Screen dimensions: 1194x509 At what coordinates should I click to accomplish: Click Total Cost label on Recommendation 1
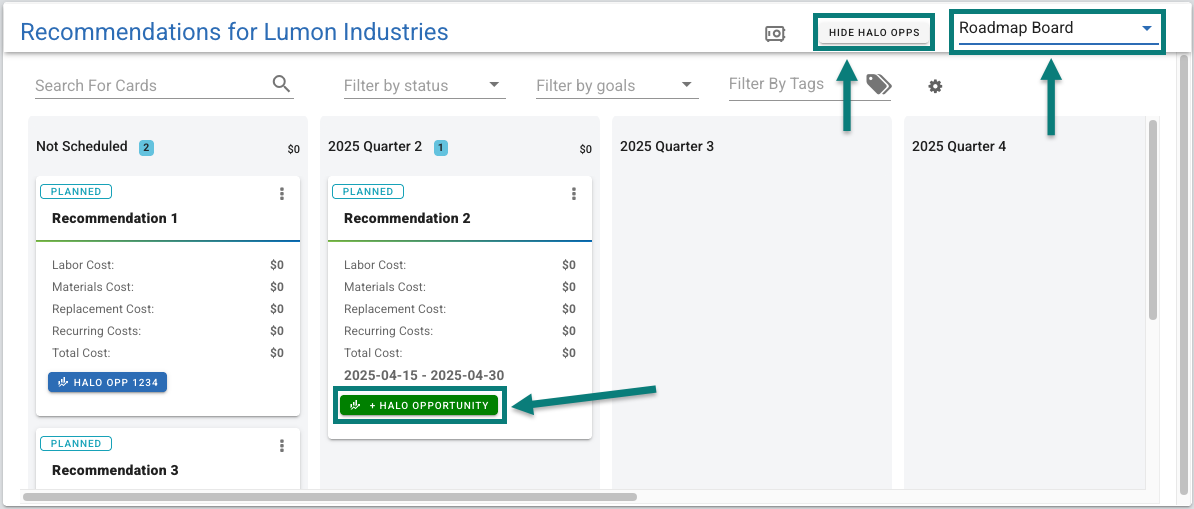pos(81,353)
